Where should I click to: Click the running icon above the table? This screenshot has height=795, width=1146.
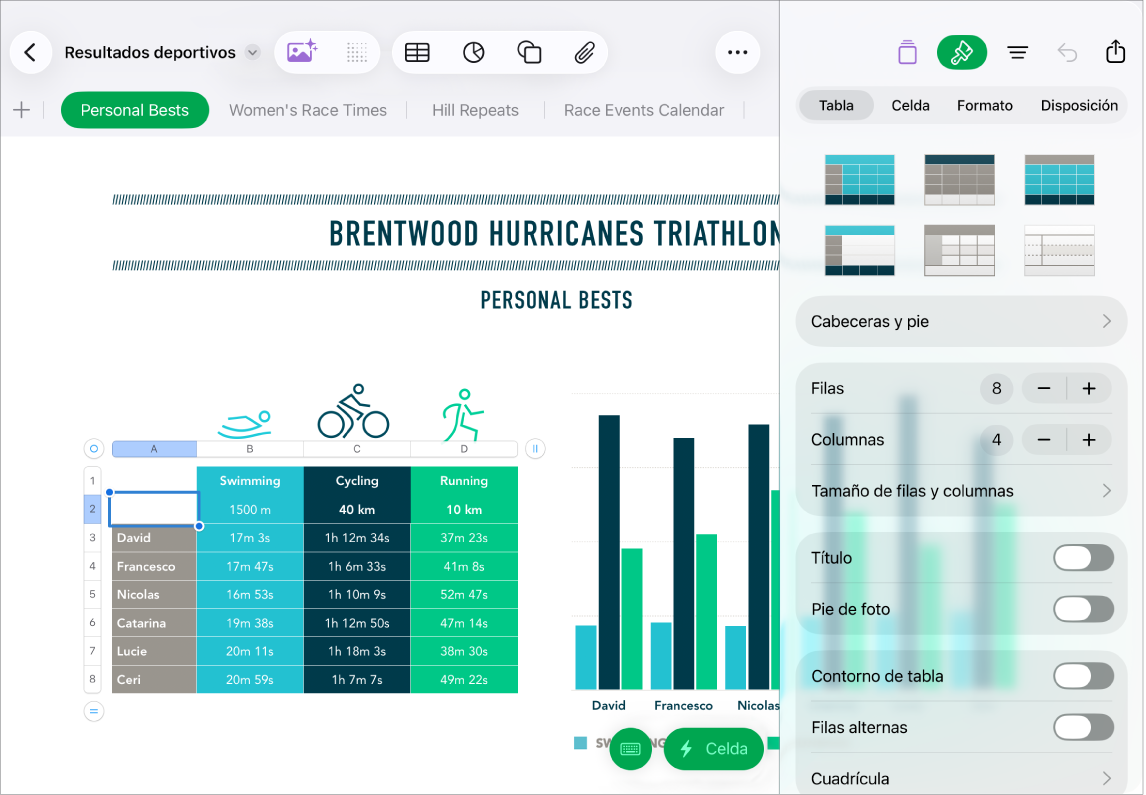463,415
